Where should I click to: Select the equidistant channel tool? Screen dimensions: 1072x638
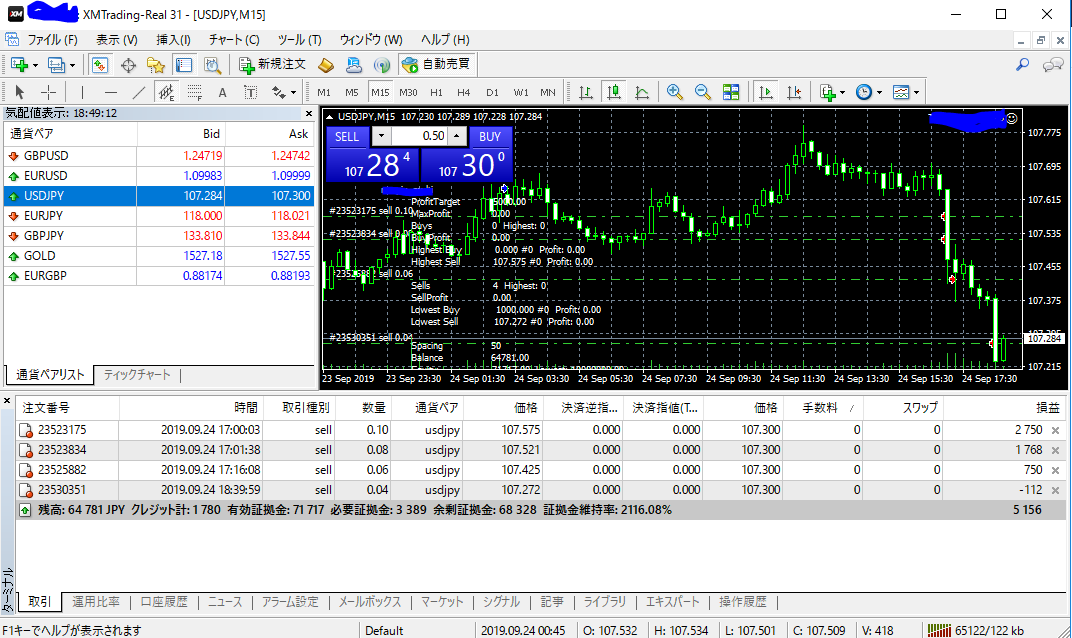coord(166,92)
